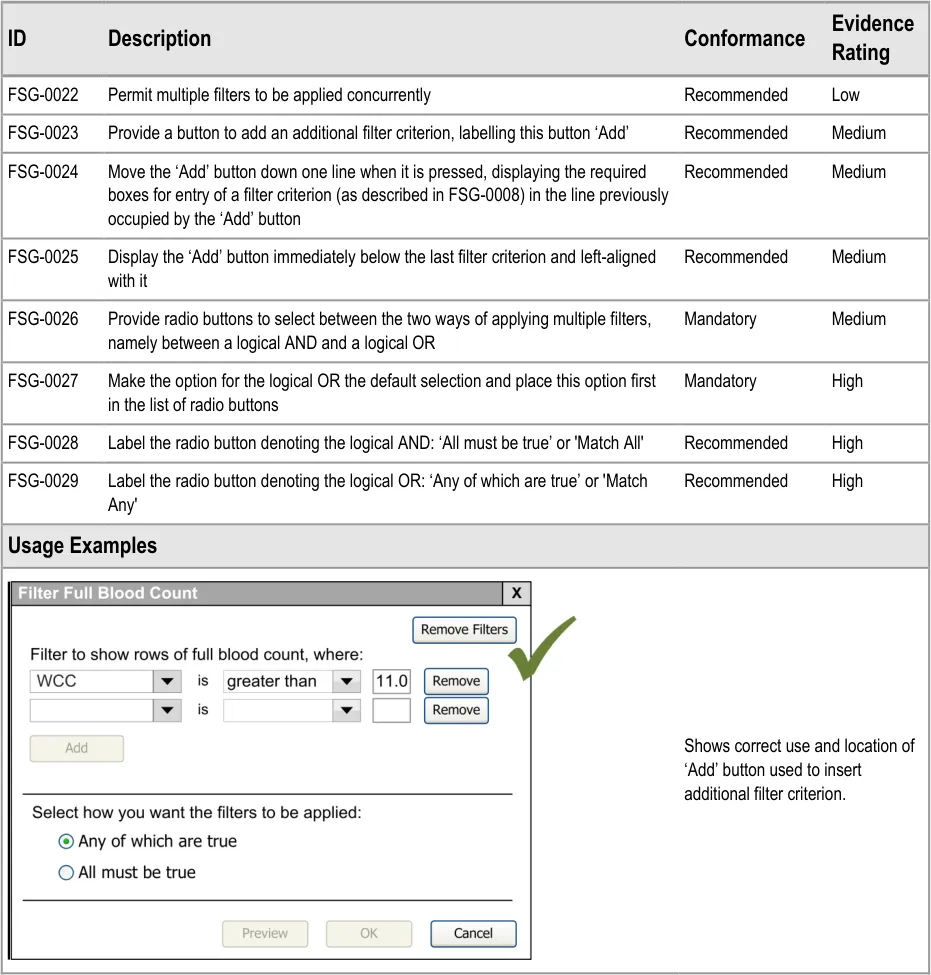The image size is (931, 975).
Task: Select 'Any of which are true' radio button
Action: click(x=66, y=842)
